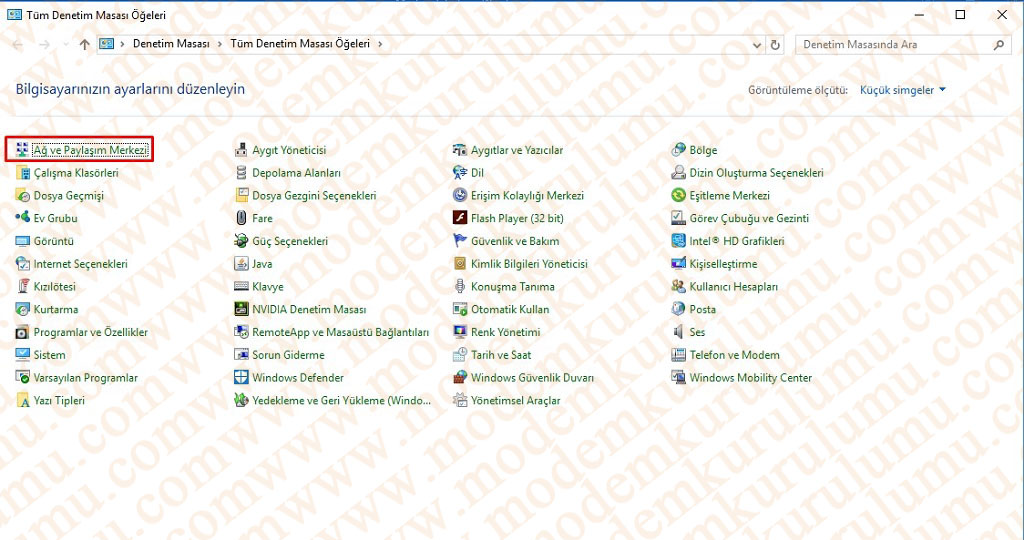Click the Çalışma Klasörleri icon
Screen dimensions: 1024x540
(22, 173)
